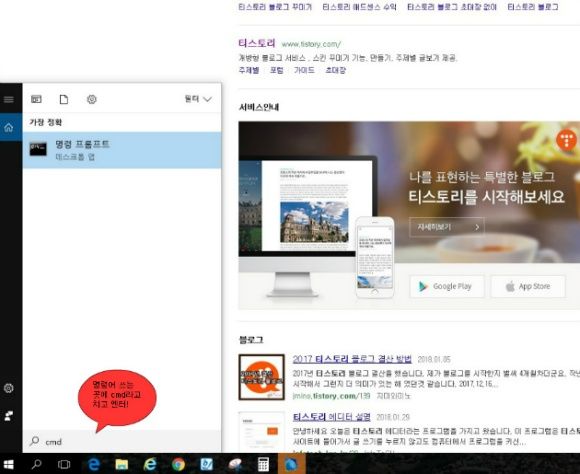Click the App Store button

(528, 286)
